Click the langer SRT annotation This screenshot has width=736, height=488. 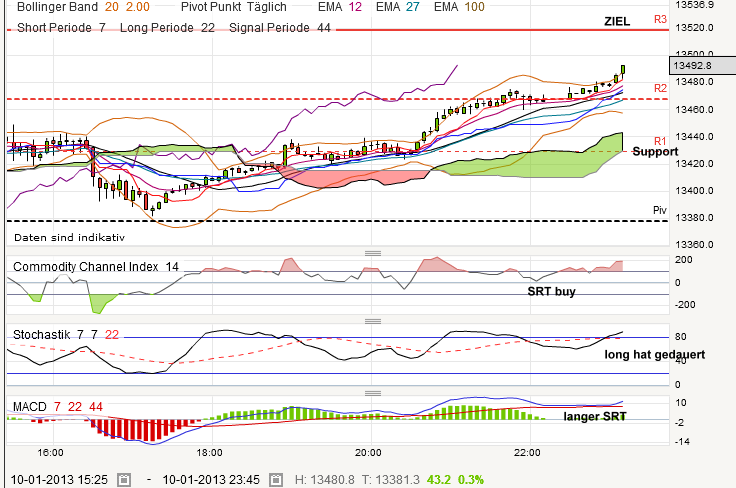pyautogui.click(x=594, y=417)
